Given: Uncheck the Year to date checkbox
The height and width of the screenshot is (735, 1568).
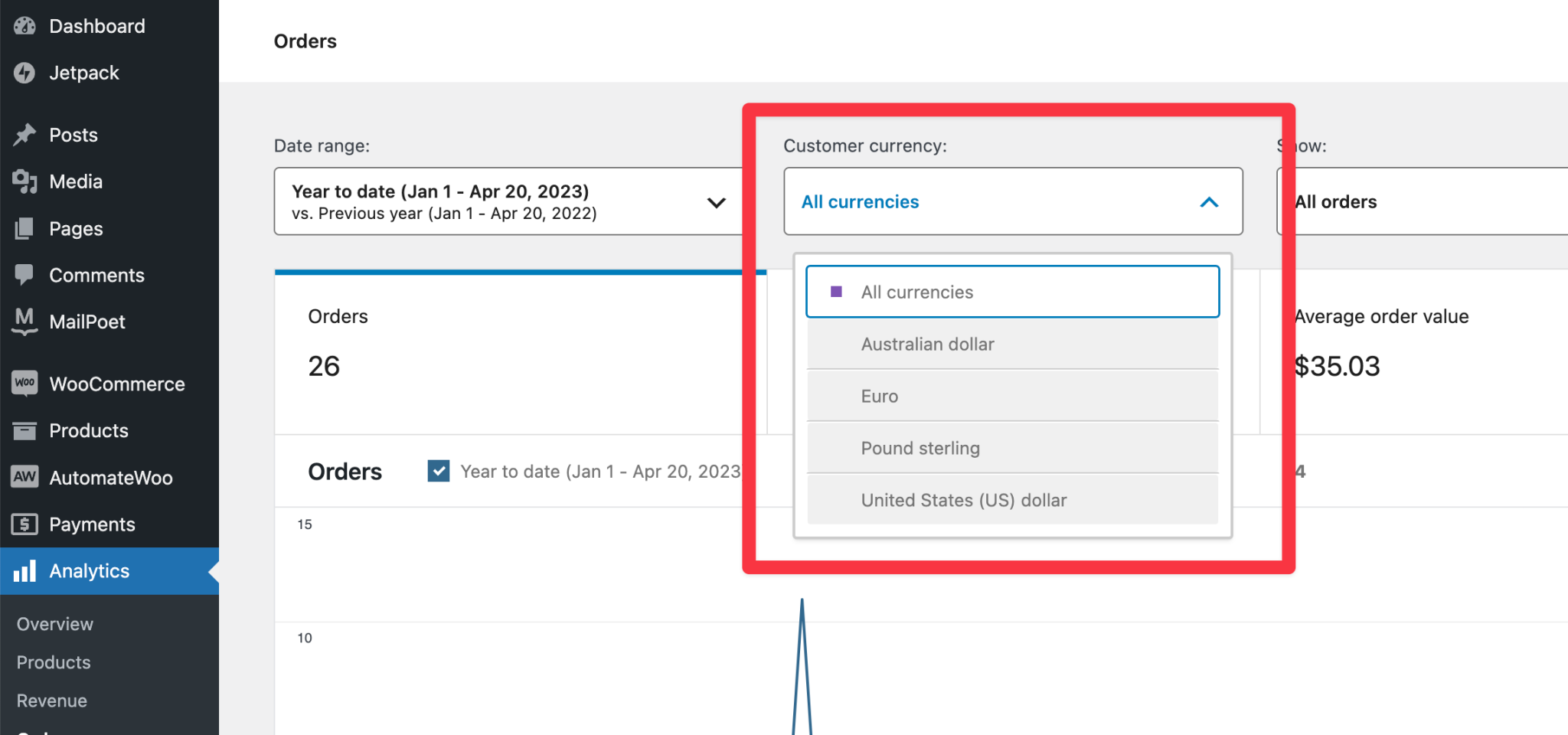Looking at the screenshot, I should [438, 471].
